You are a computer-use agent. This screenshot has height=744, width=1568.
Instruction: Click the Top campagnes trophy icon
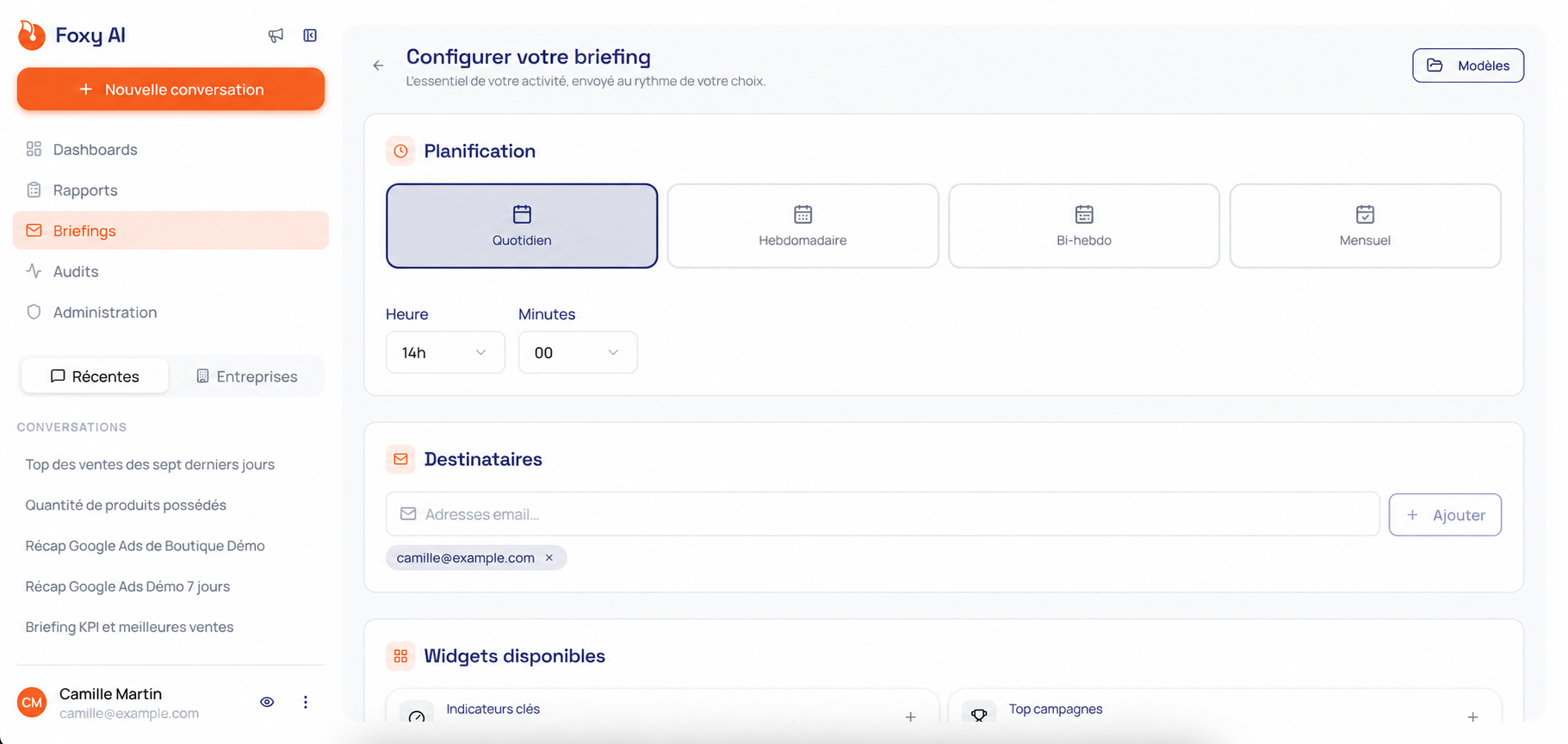tap(979, 714)
